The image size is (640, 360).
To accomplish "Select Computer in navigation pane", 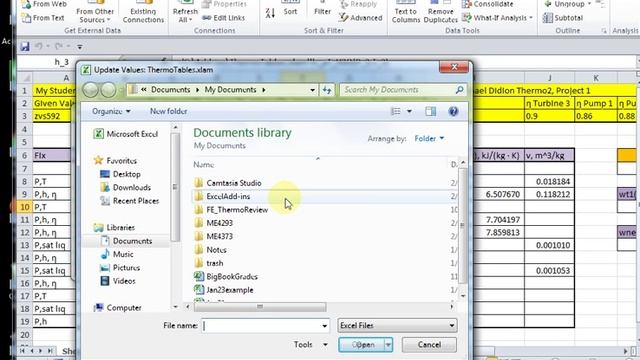I will pyautogui.click(x=118, y=308).
